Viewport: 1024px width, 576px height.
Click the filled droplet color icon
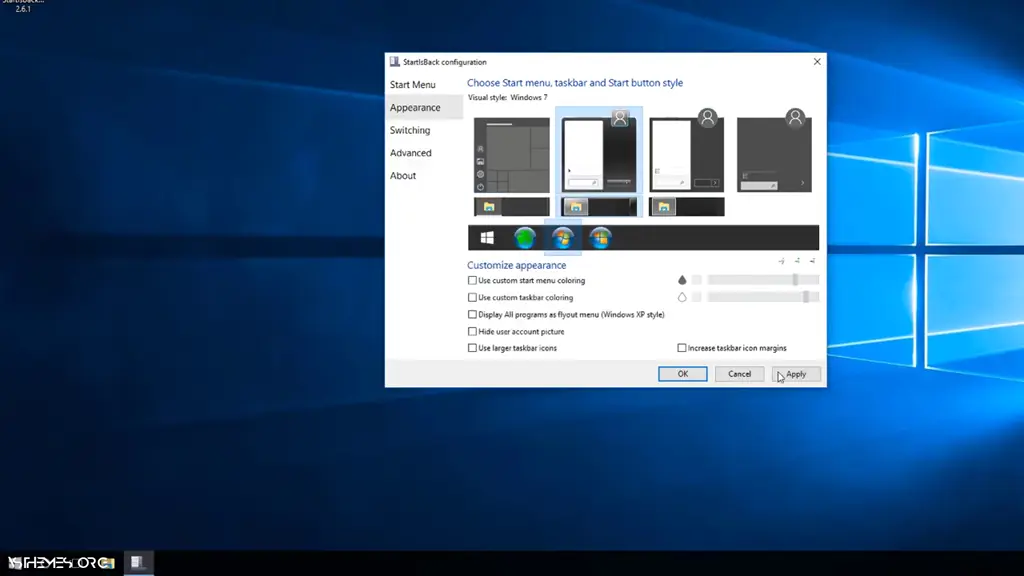point(682,280)
